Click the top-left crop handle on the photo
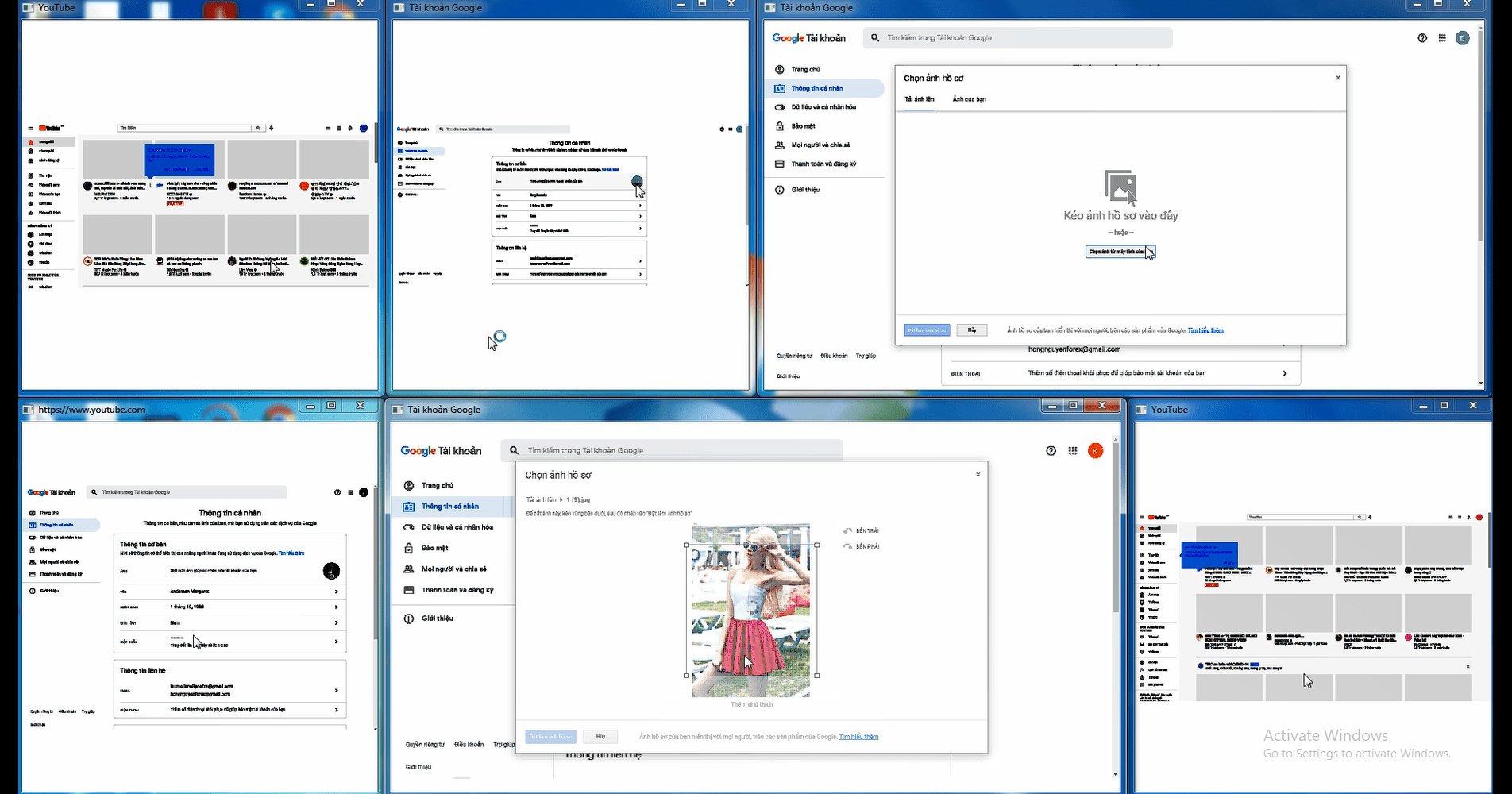1512x794 pixels. pyautogui.click(x=687, y=545)
